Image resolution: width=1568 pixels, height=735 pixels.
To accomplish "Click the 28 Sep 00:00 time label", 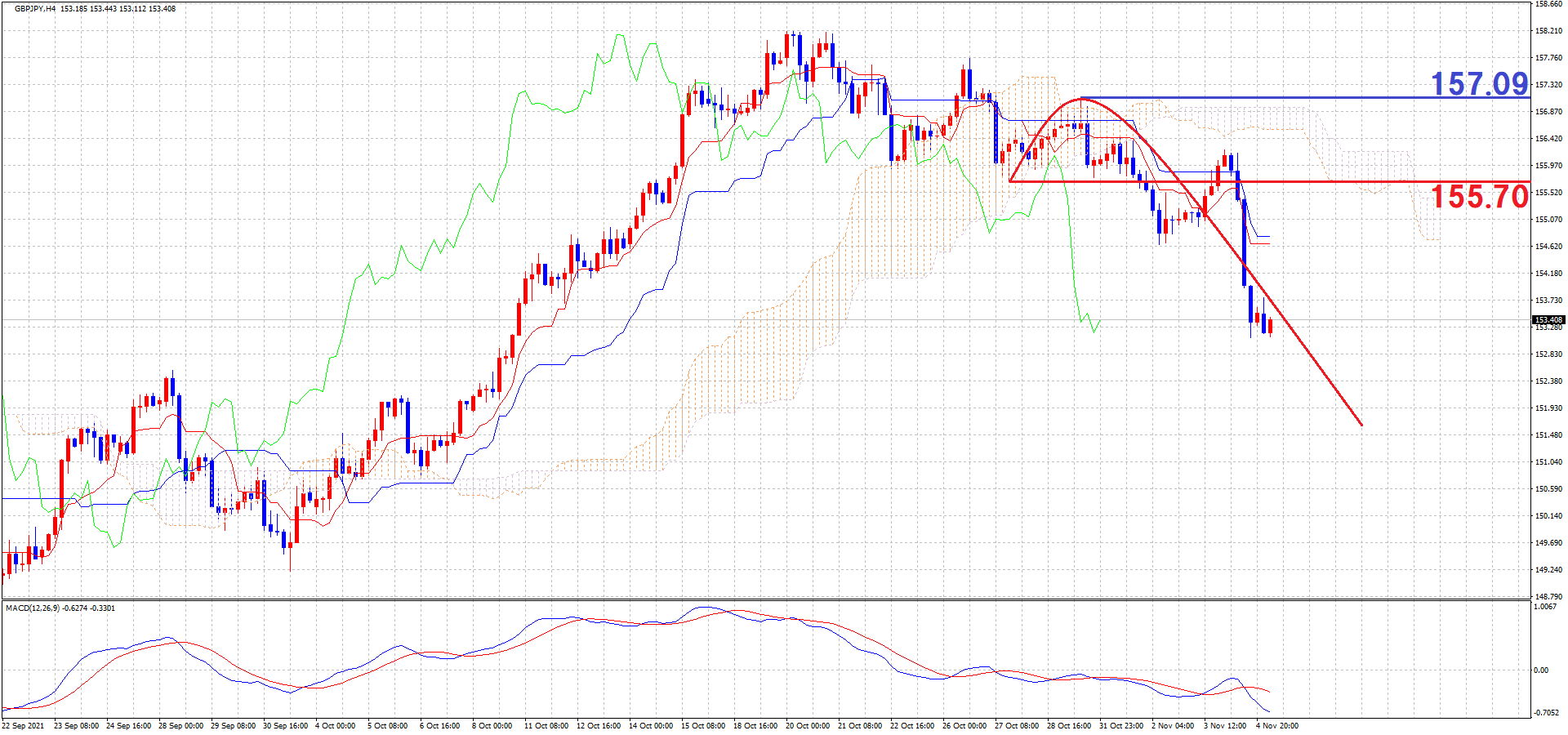I will click(x=180, y=726).
